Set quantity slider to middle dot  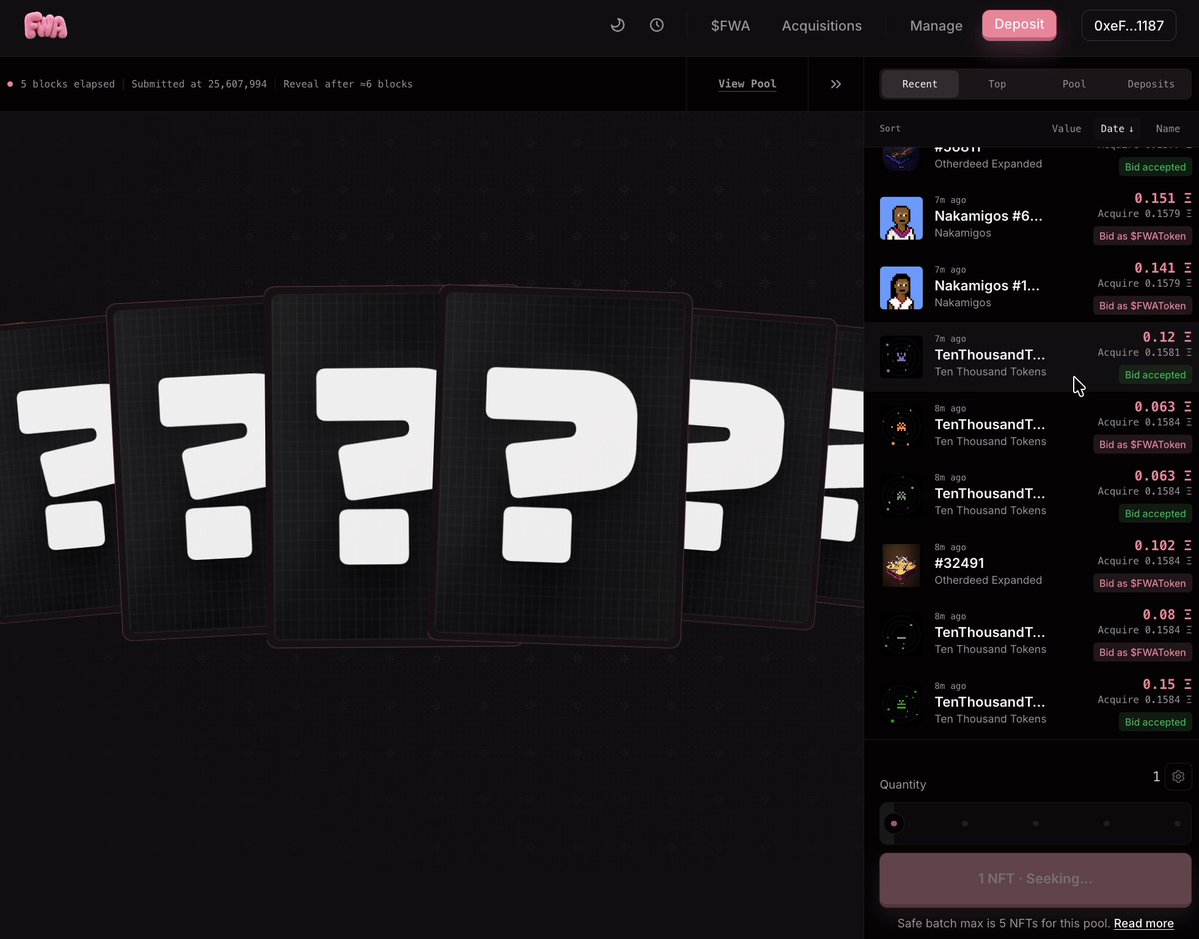point(1035,824)
